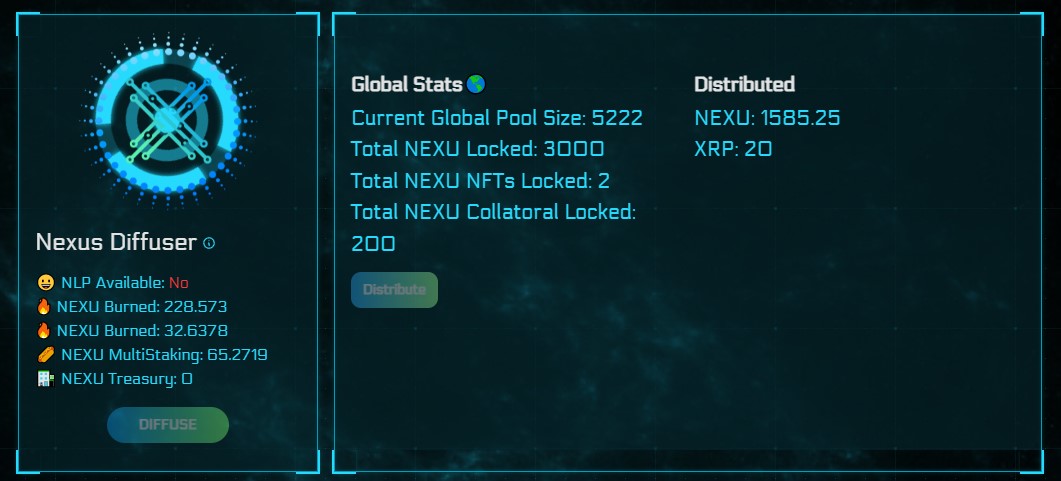Select the Current Global Pool Size line
The image size is (1061, 481).
[x=496, y=118]
